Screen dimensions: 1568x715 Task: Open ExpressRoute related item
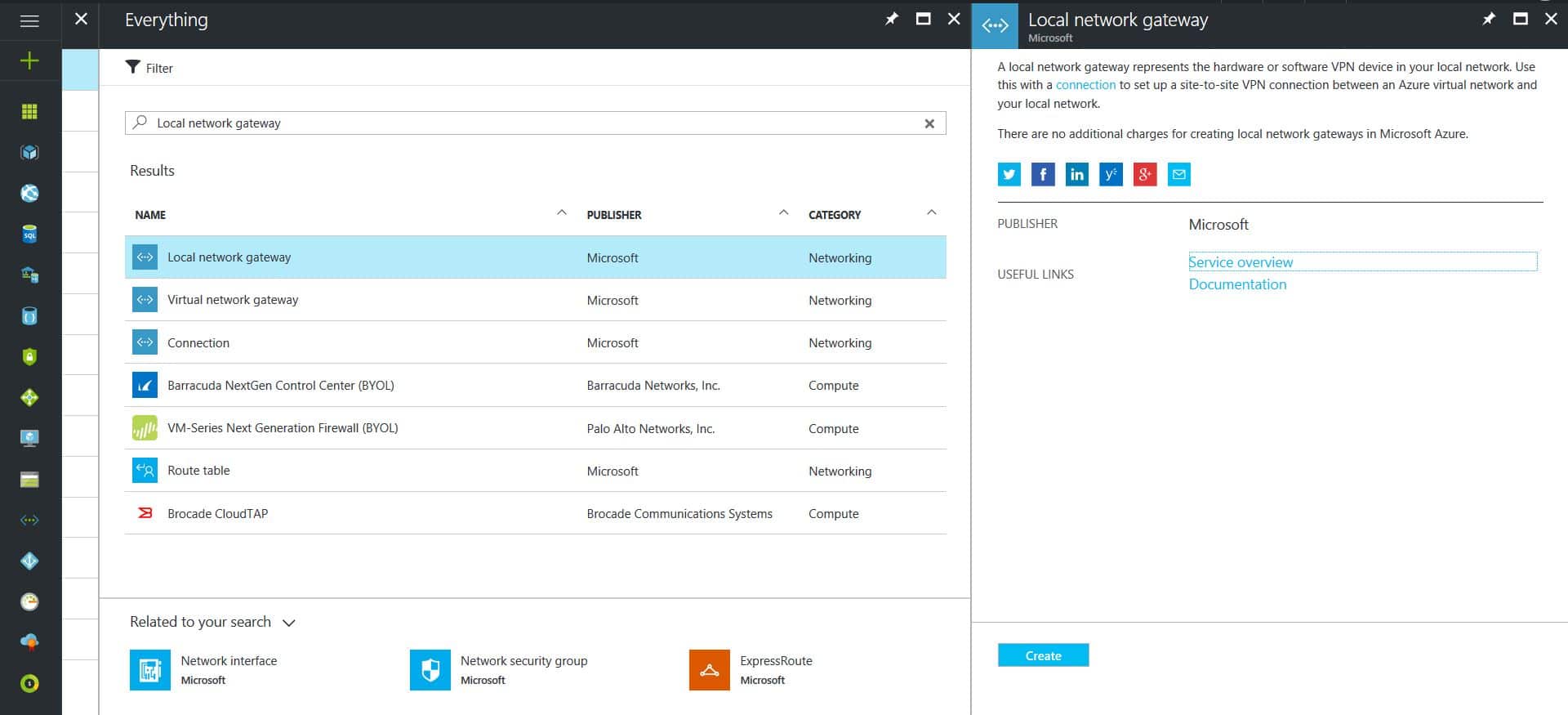(x=751, y=670)
